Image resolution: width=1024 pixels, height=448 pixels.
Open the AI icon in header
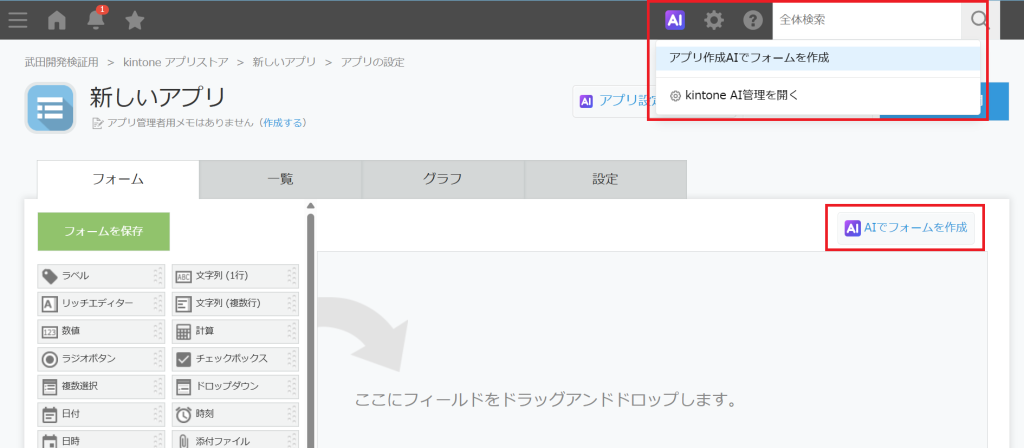675,20
